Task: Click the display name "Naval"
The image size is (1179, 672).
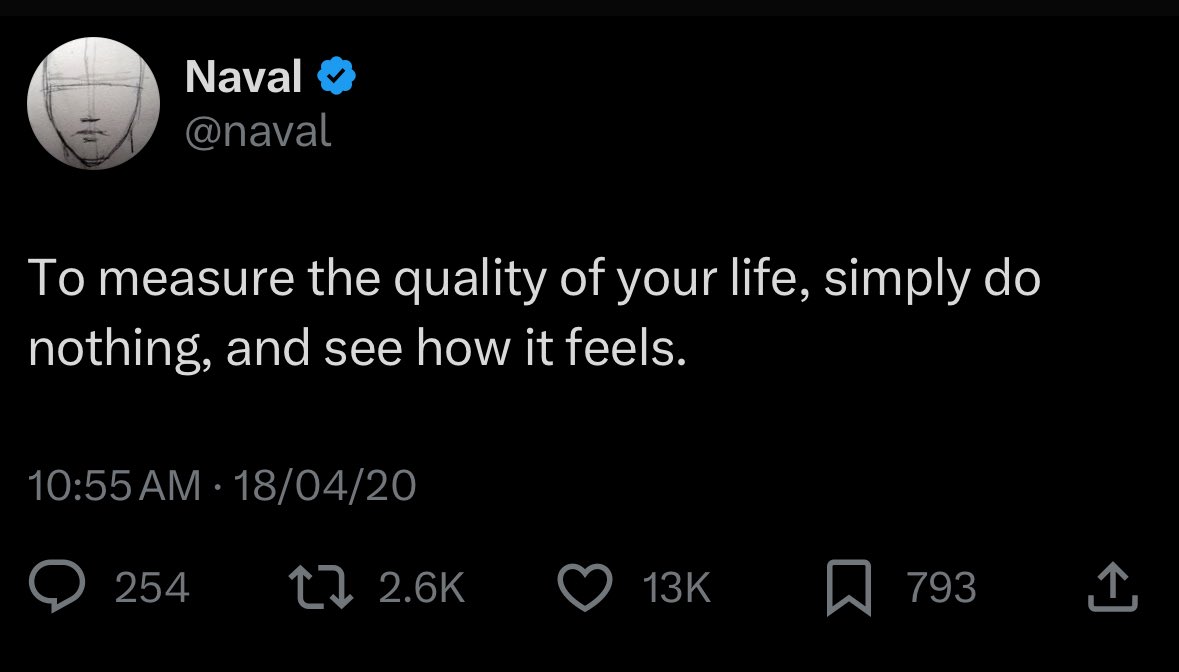Action: click(243, 77)
